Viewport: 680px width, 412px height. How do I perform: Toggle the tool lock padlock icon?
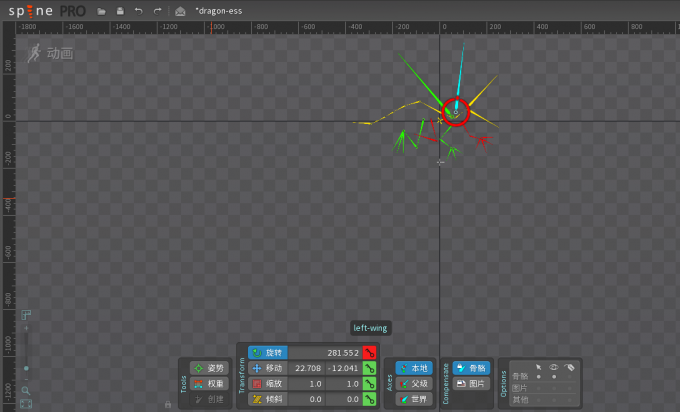click(168, 405)
